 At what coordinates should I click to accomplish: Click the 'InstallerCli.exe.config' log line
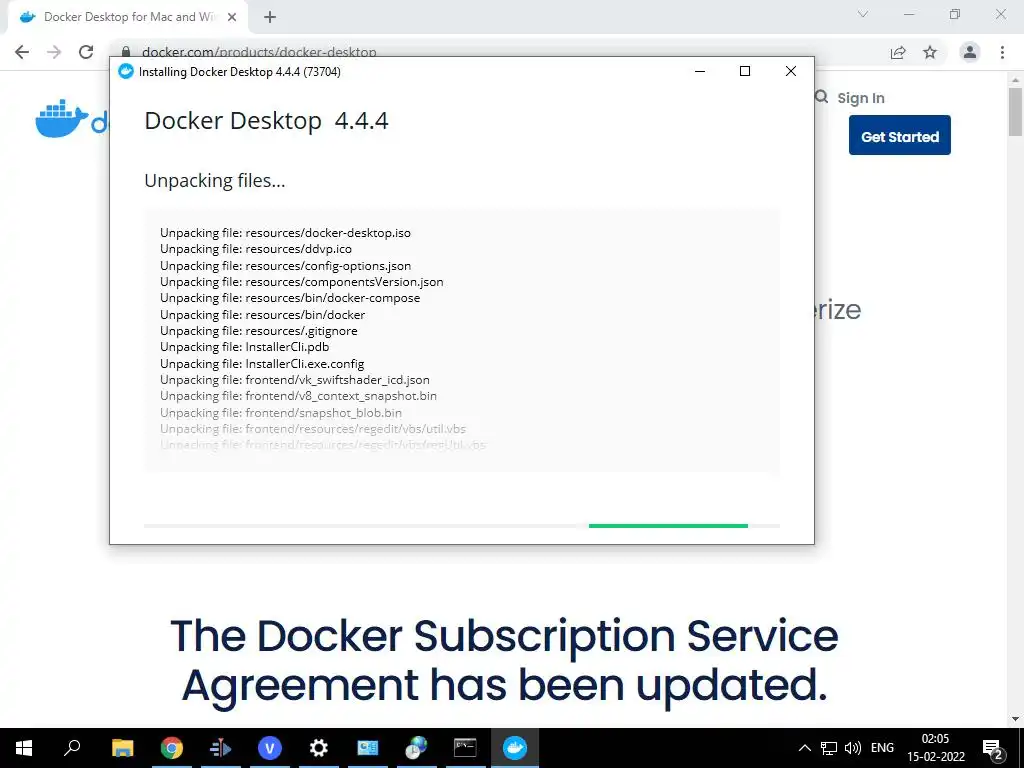point(262,364)
